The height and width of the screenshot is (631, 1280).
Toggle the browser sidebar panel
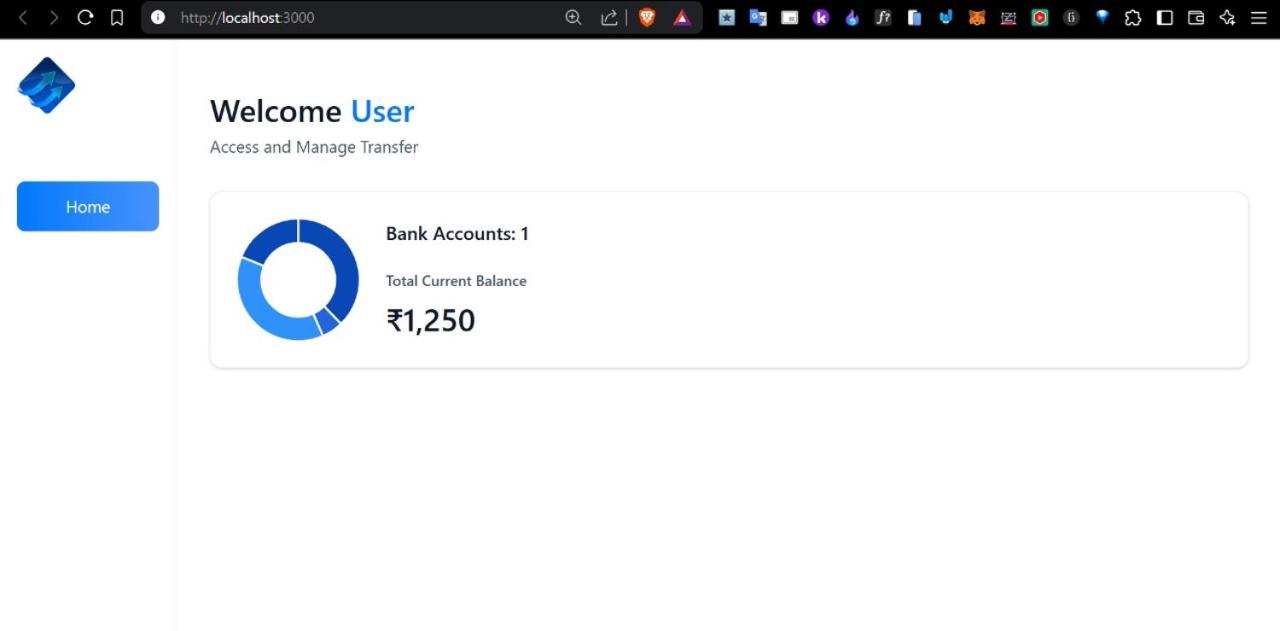tap(1164, 17)
